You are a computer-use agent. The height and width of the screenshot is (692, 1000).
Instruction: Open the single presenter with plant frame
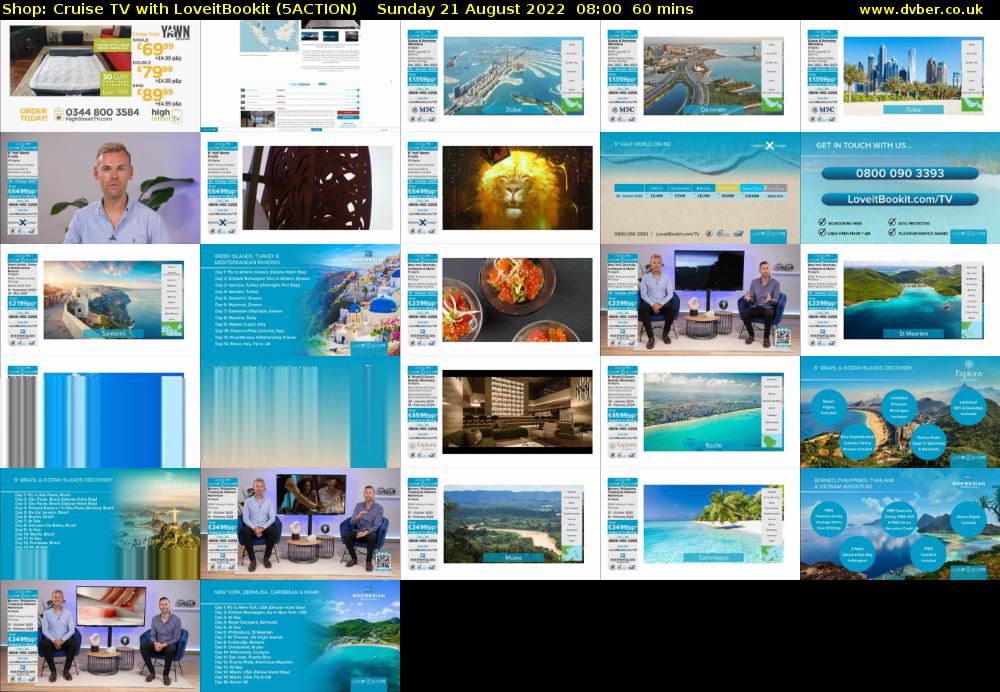tap(100, 188)
